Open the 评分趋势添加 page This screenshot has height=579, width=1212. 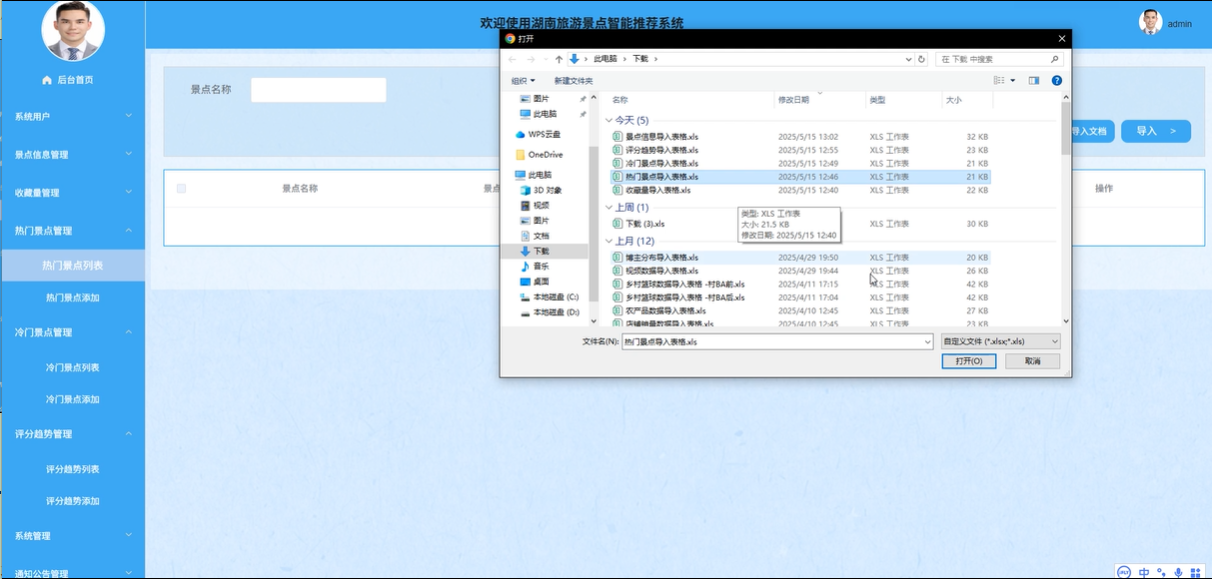click(x=72, y=501)
